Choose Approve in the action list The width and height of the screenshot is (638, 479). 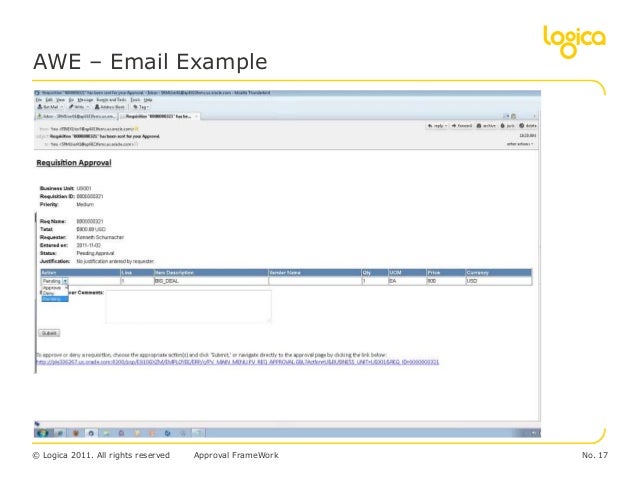click(x=52, y=288)
